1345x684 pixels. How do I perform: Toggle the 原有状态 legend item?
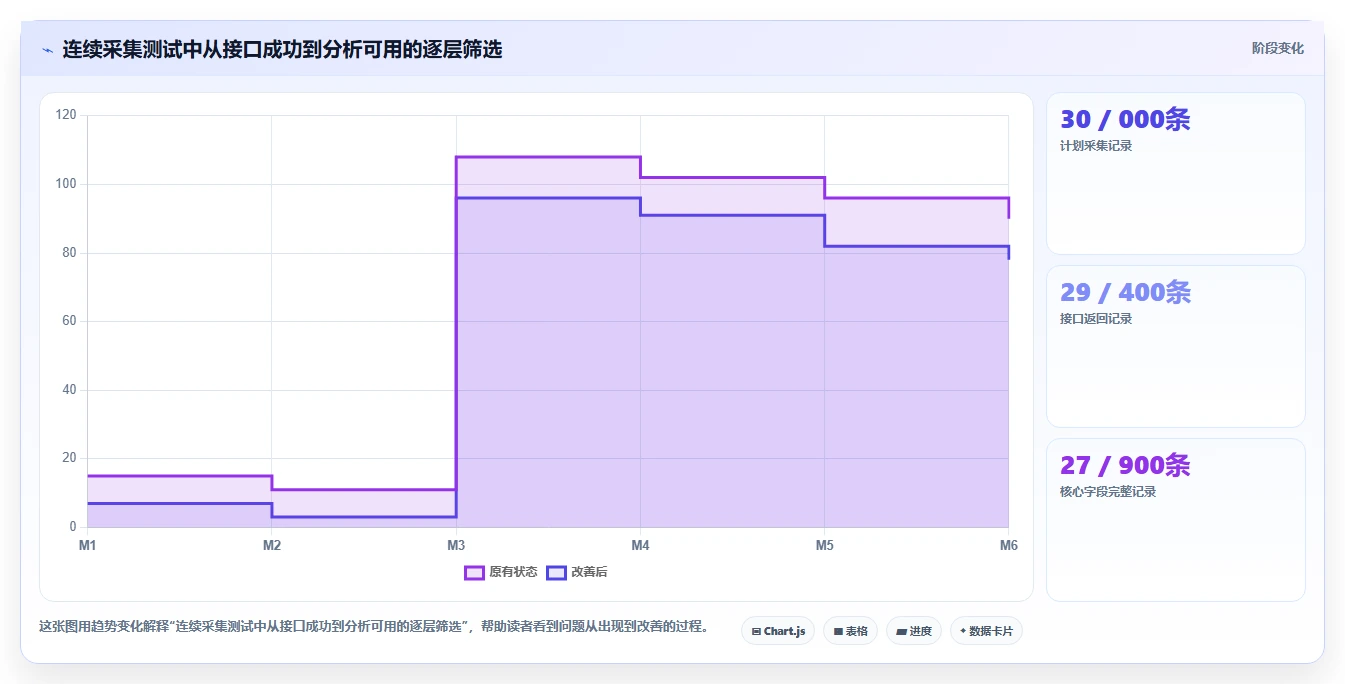501,572
